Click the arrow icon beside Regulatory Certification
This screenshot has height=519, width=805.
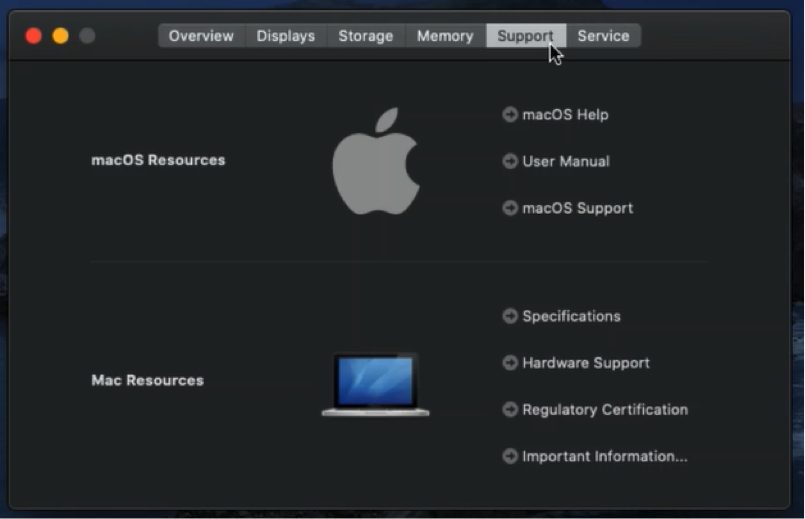510,410
